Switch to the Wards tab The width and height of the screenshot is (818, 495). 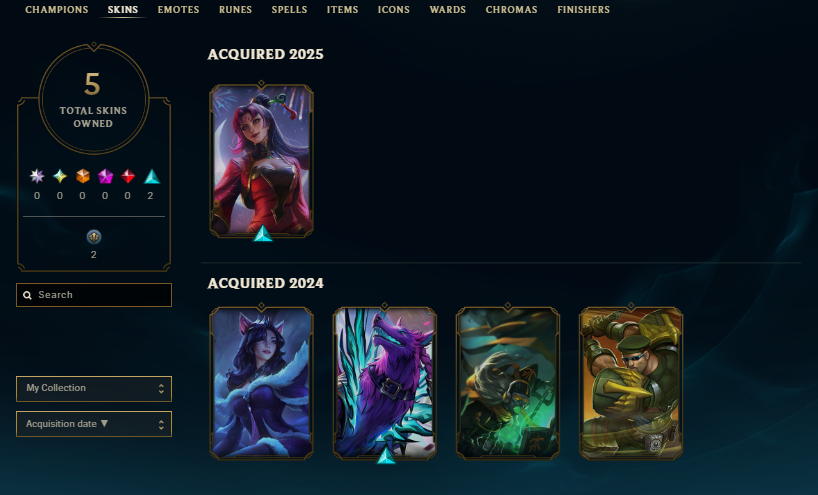(x=448, y=9)
